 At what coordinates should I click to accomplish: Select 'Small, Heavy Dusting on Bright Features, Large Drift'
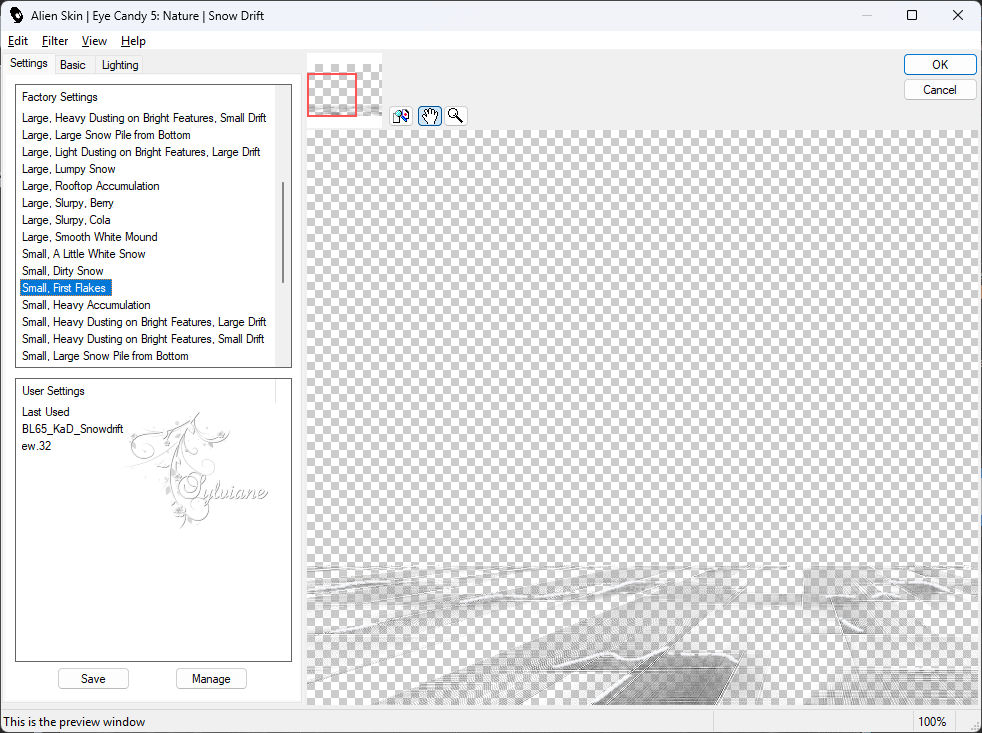coord(144,321)
